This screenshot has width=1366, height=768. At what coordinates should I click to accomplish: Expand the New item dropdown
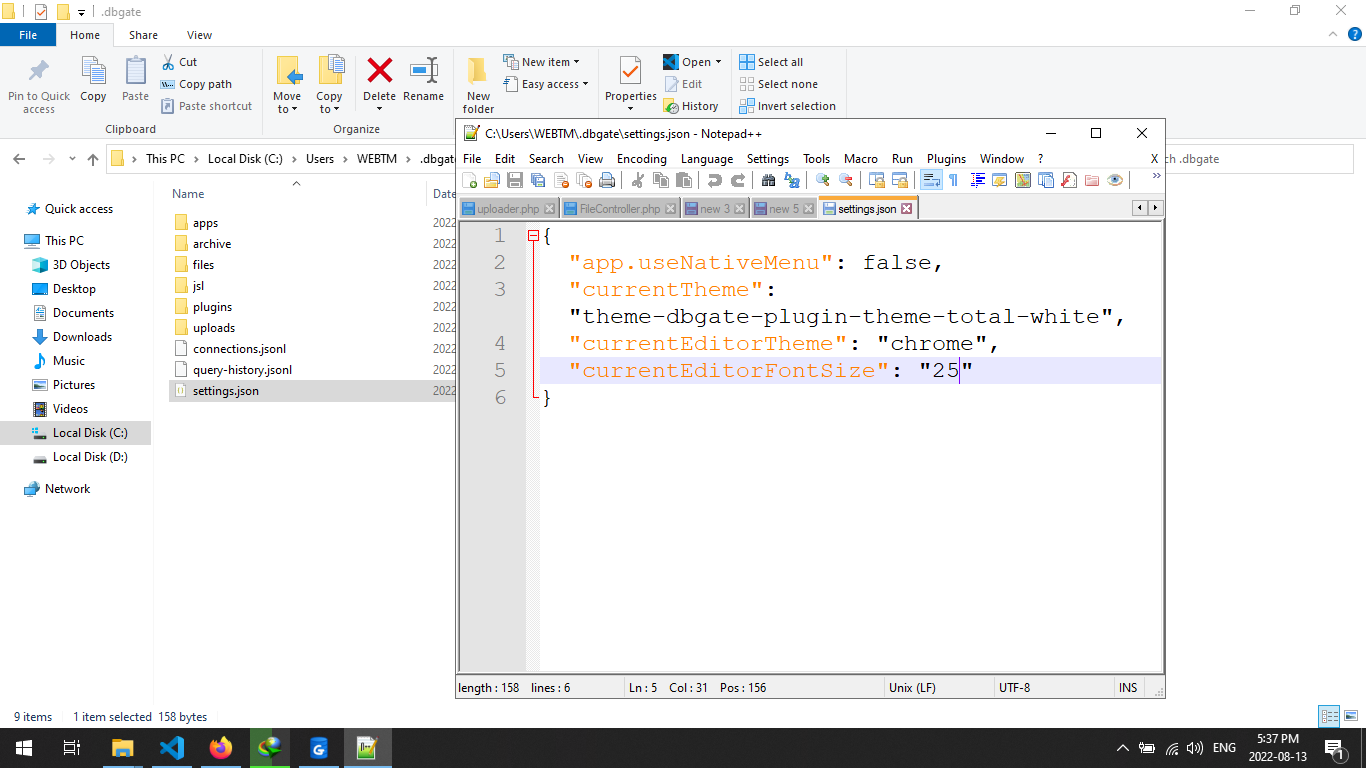[541, 62]
